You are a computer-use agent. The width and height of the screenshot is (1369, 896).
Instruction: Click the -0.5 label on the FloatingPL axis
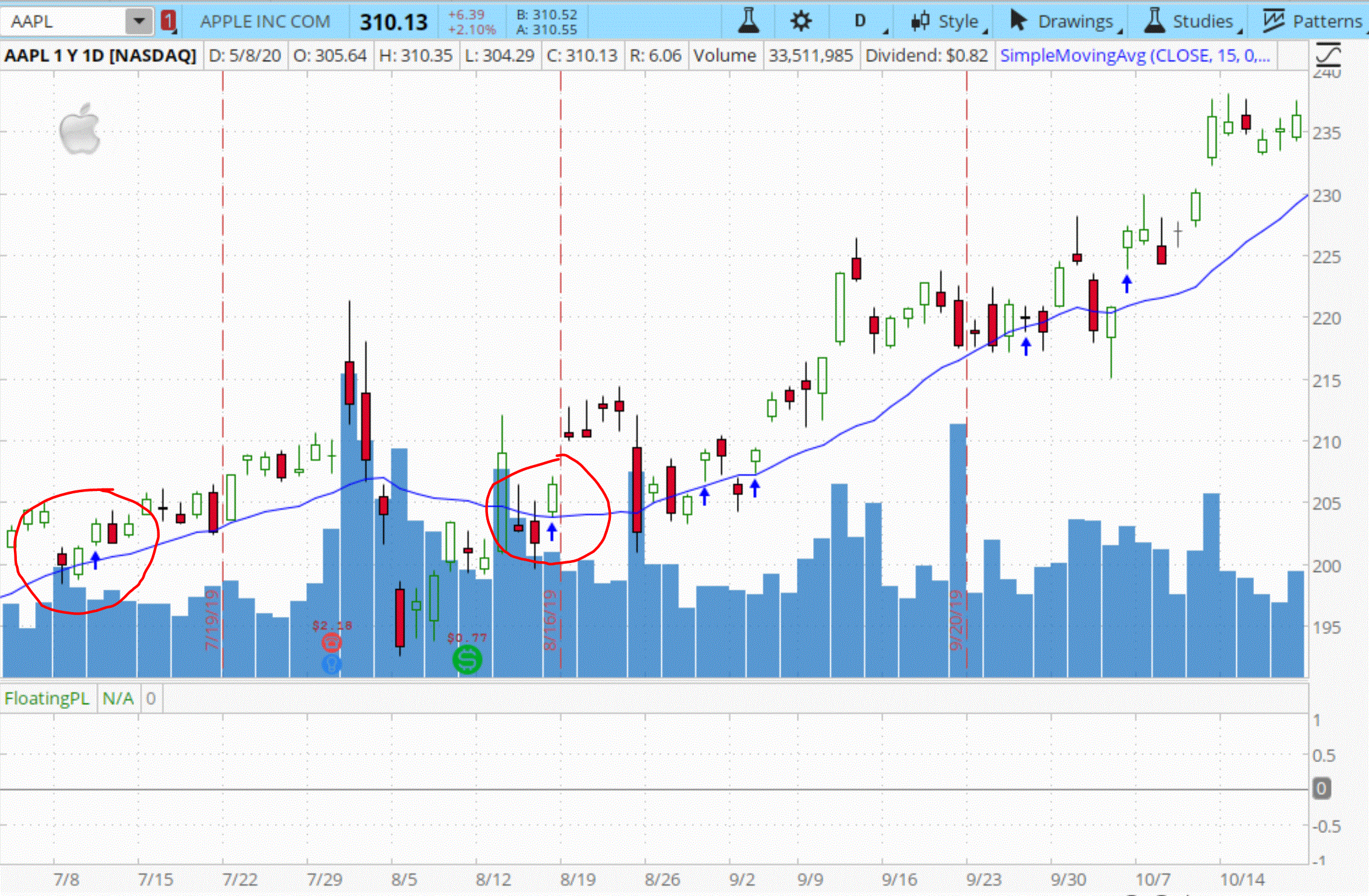click(x=1327, y=826)
